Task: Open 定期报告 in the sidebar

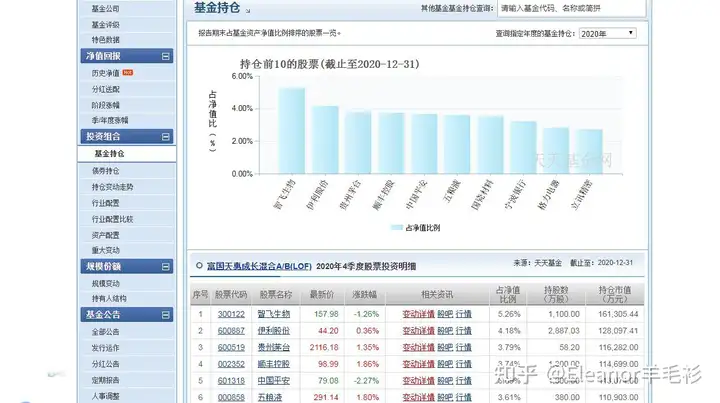Action: (105, 380)
